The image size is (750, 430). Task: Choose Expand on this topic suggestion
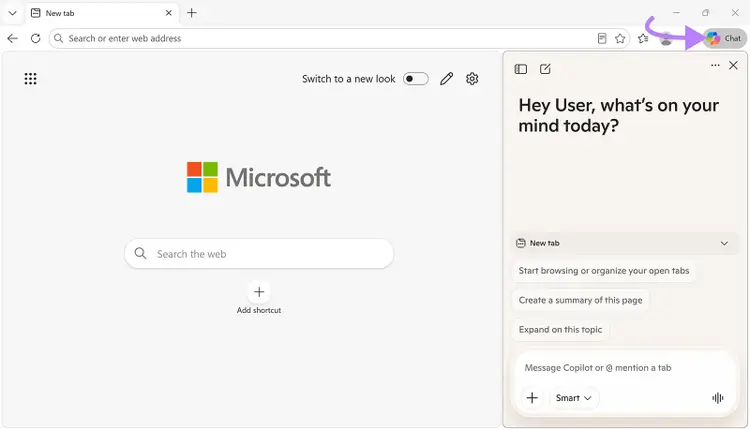[x=560, y=330]
